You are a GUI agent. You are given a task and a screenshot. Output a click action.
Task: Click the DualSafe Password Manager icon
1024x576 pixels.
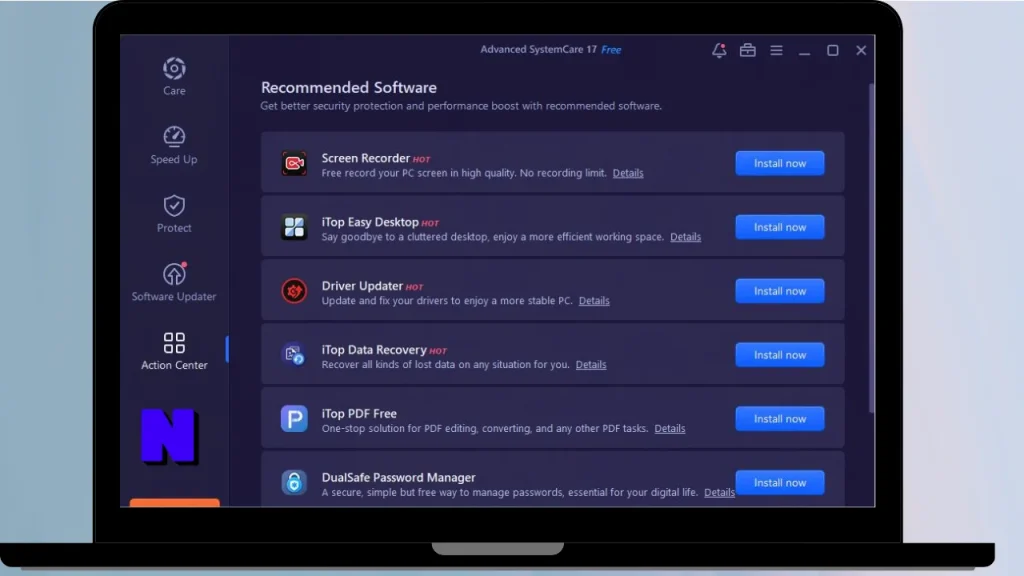[x=294, y=483]
